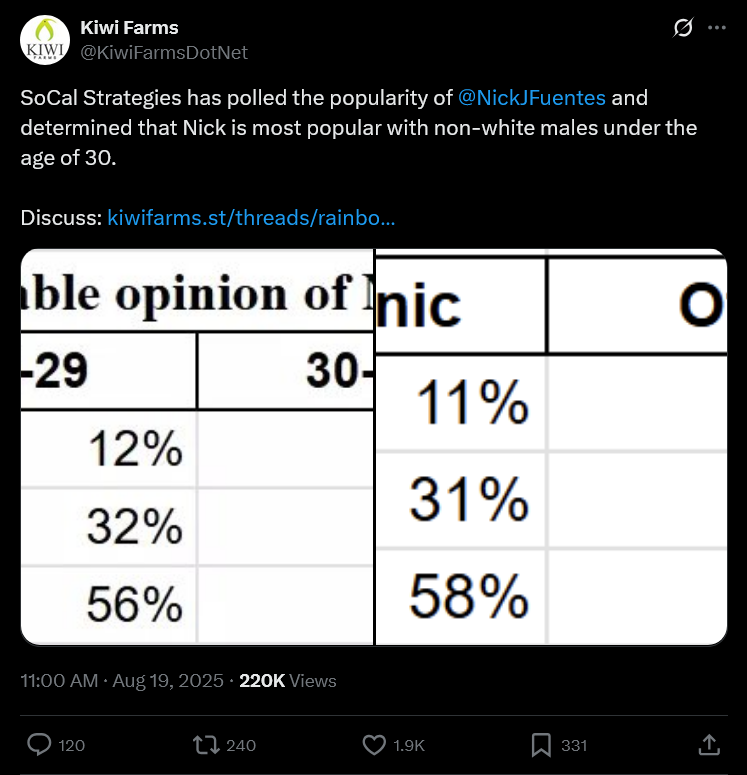The height and width of the screenshot is (775, 747).
Task: Click the @KiwiFarmsDotNet handle
Action: point(164,52)
